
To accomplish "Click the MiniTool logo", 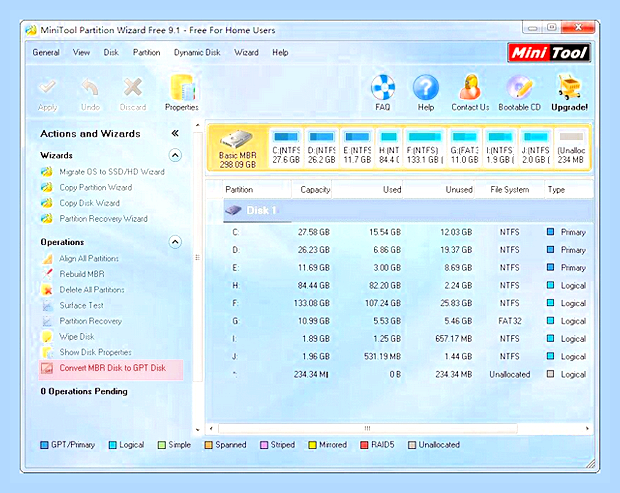I will [x=549, y=53].
